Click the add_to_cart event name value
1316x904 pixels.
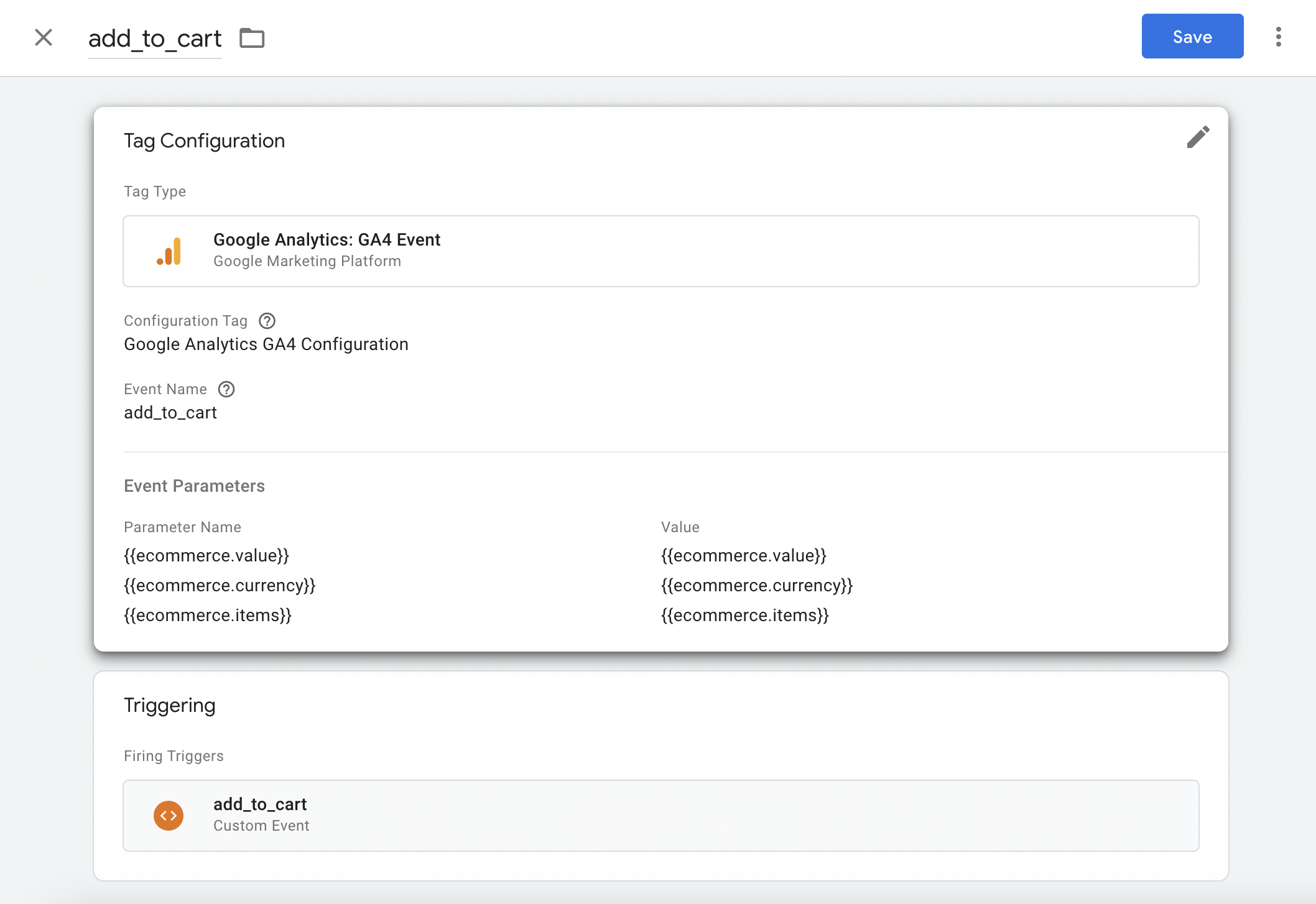[x=170, y=413]
